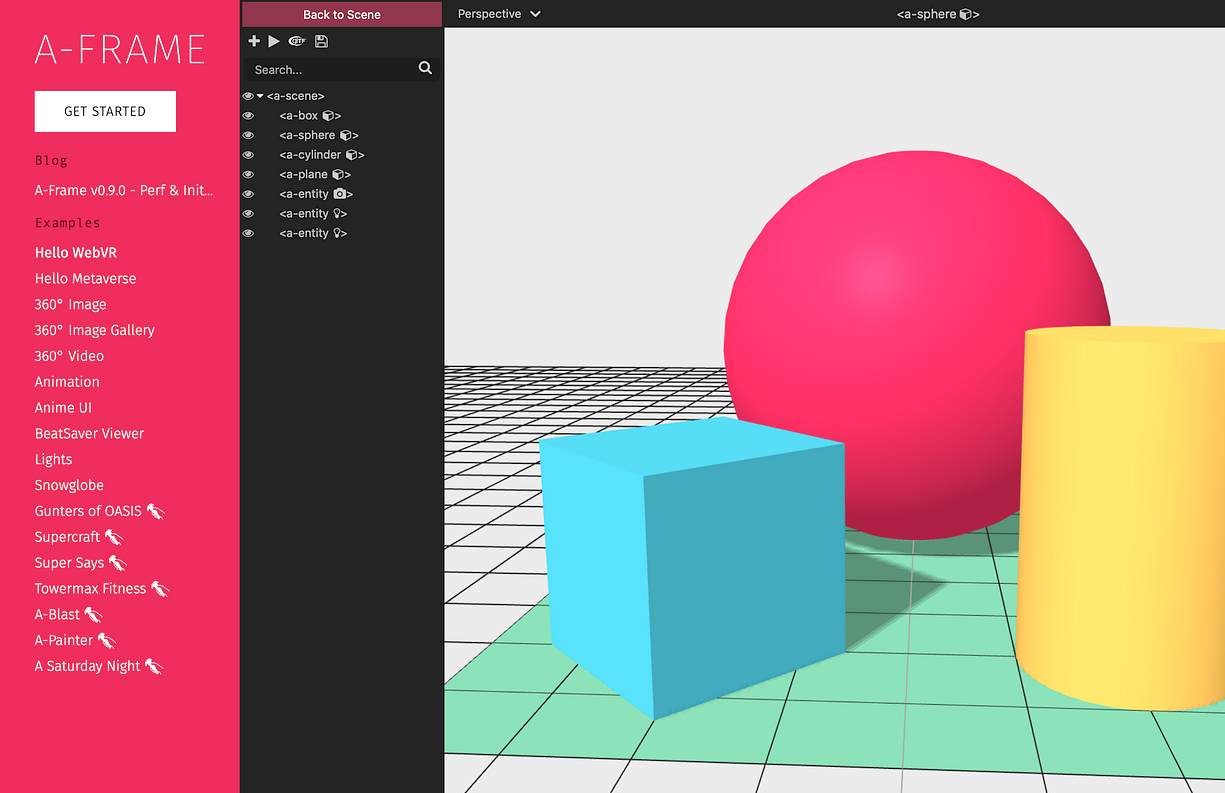Open the Animation example
1225x793 pixels.
click(x=67, y=382)
